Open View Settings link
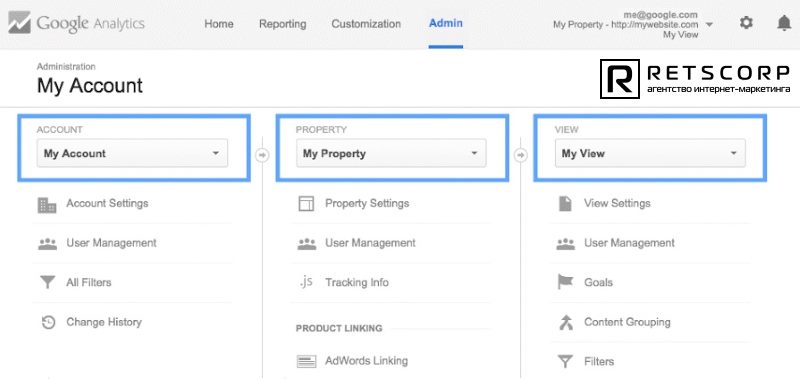 click(x=617, y=203)
